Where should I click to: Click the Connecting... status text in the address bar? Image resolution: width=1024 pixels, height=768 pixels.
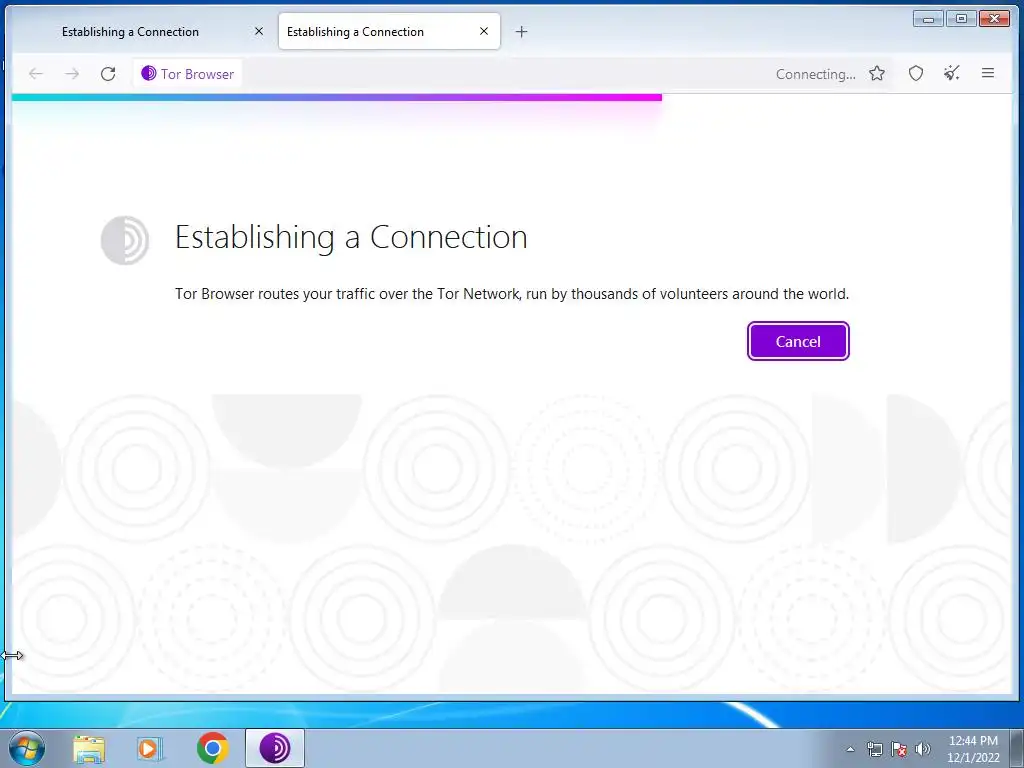[x=816, y=74]
